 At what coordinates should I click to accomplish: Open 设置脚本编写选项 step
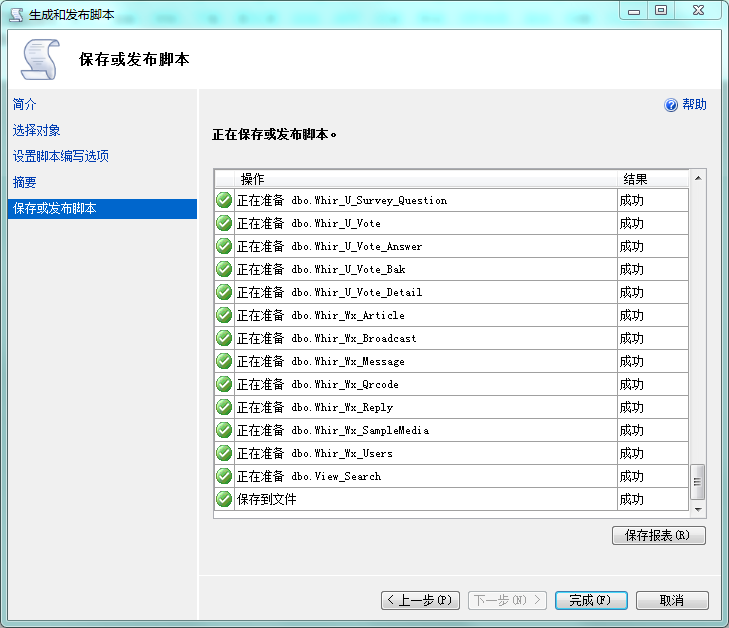click(61, 156)
